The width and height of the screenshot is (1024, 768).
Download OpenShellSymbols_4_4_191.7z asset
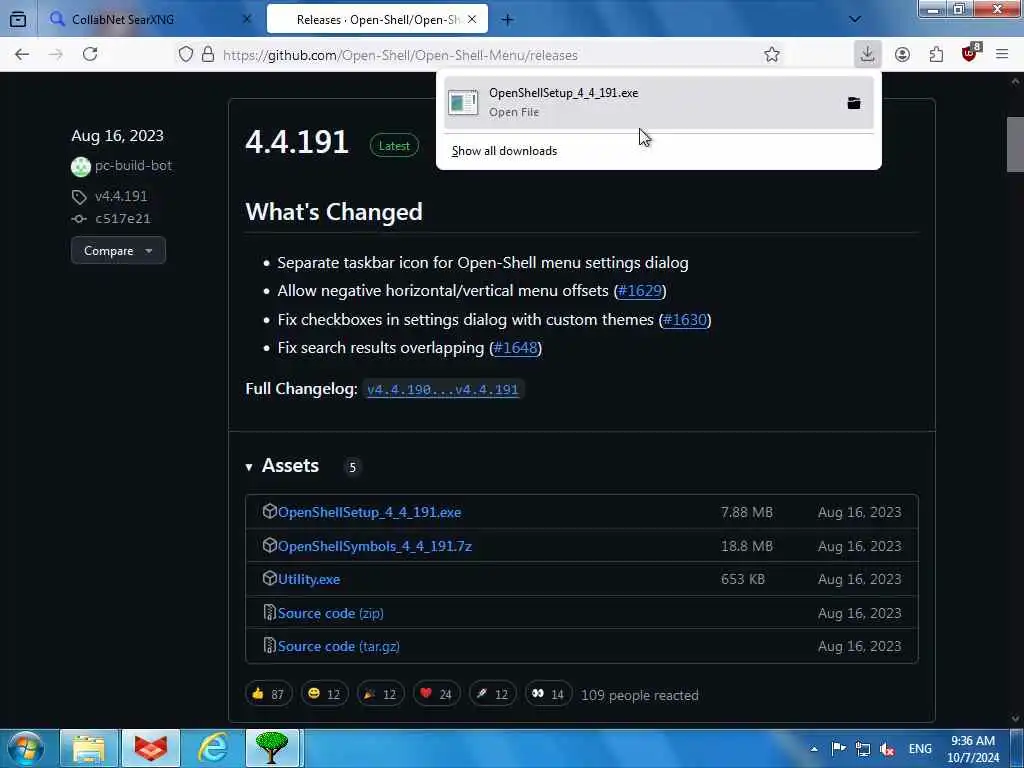coord(374,546)
